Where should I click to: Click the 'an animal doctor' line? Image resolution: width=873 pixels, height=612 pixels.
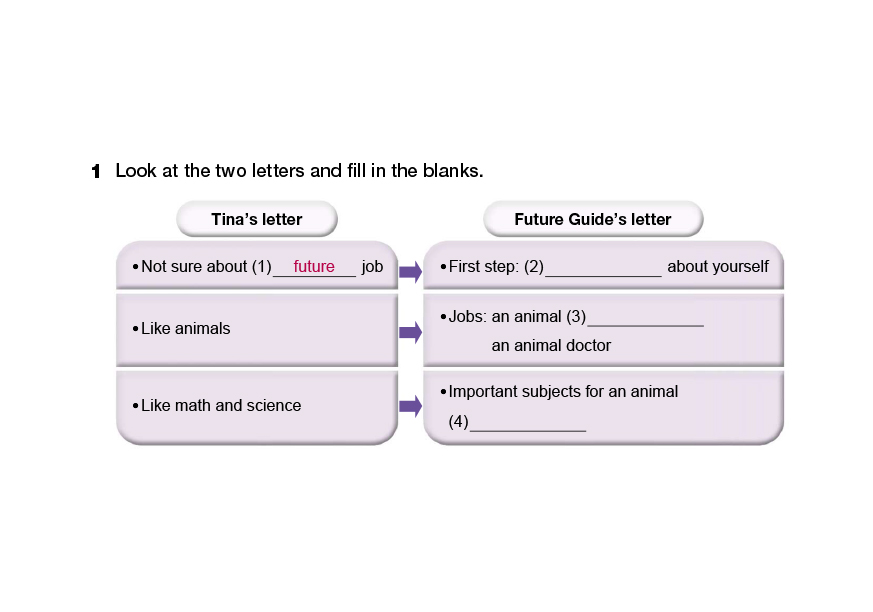point(551,345)
